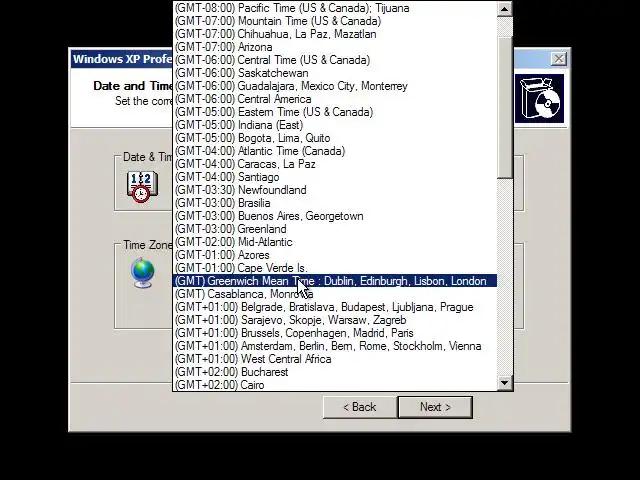Close the Windows XP setup dialog
This screenshot has width=640, height=480.
pyautogui.click(x=558, y=59)
